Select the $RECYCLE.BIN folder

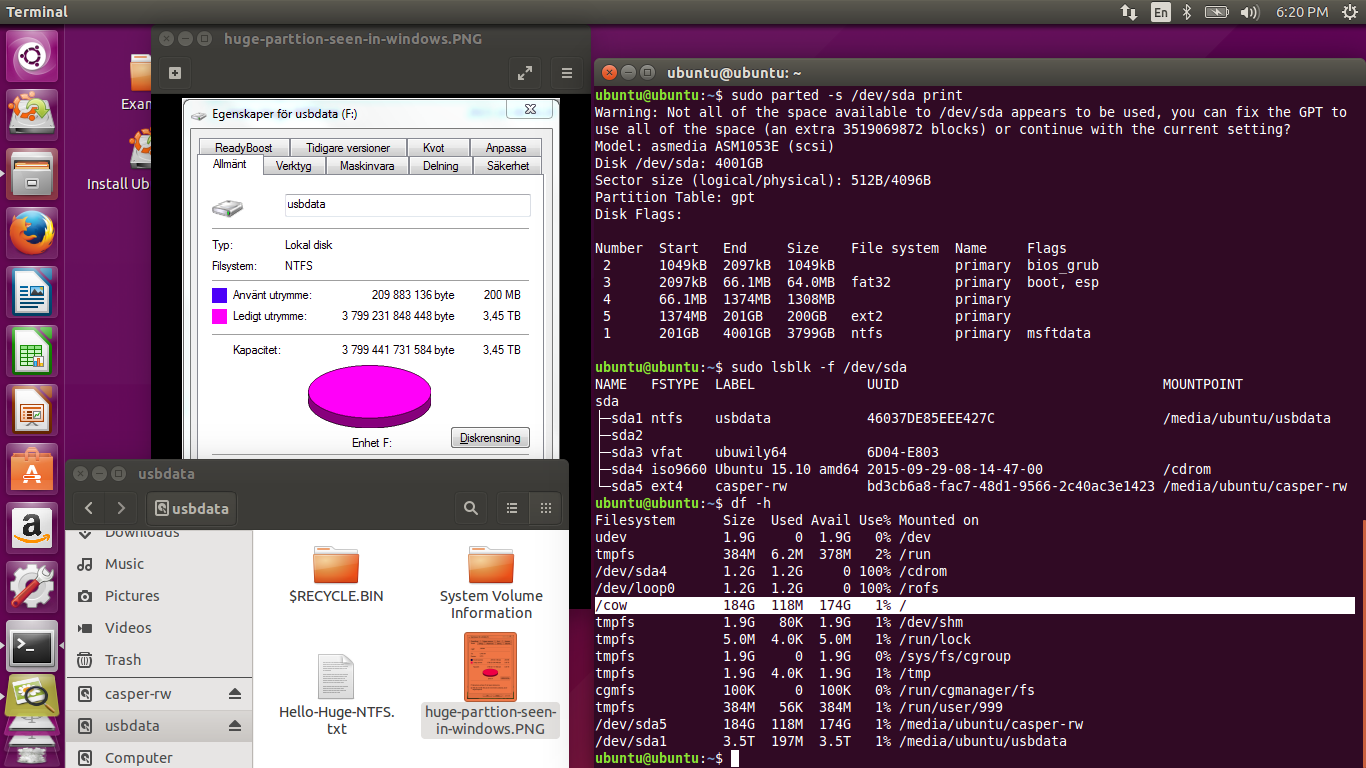tap(336, 575)
